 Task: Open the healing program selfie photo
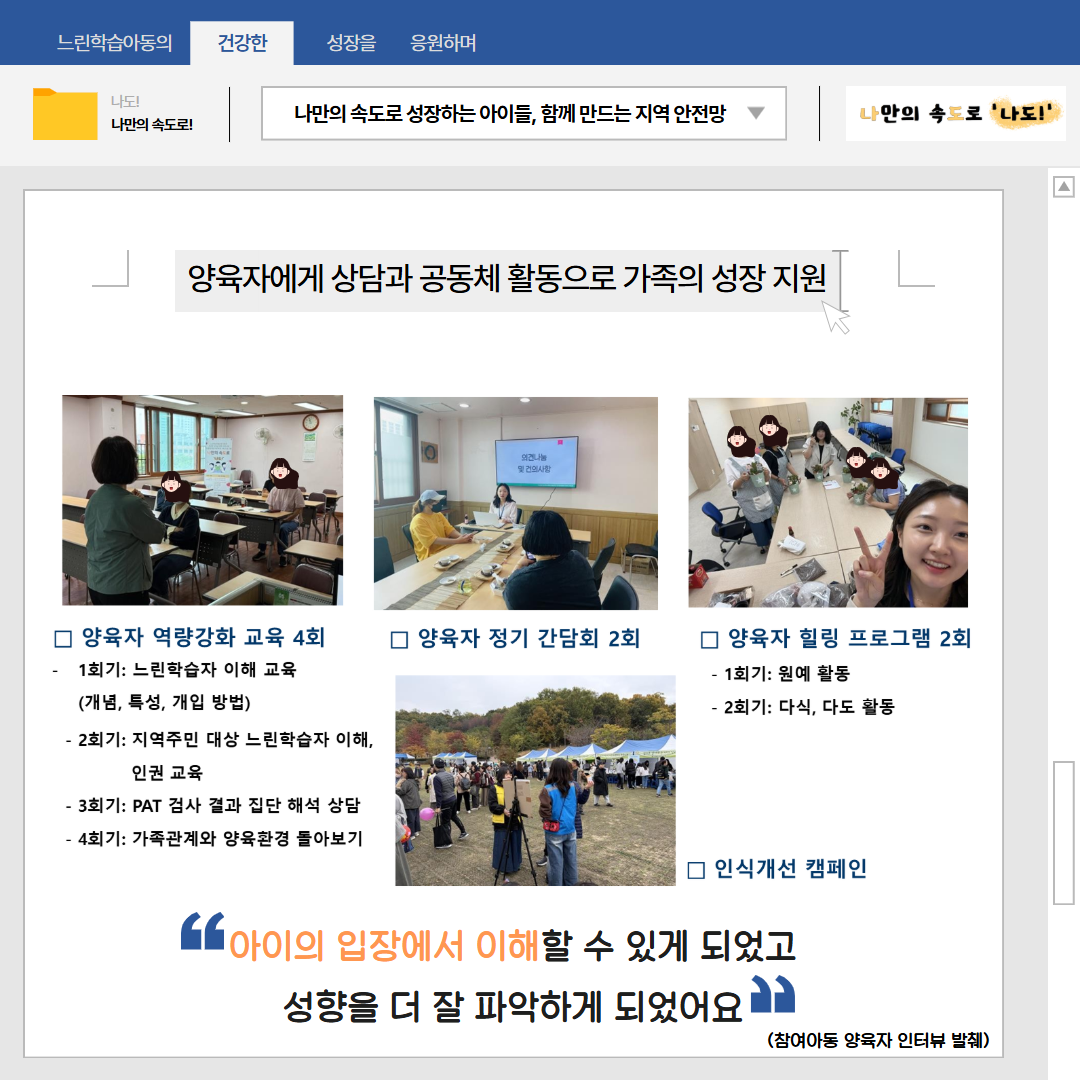[827, 502]
